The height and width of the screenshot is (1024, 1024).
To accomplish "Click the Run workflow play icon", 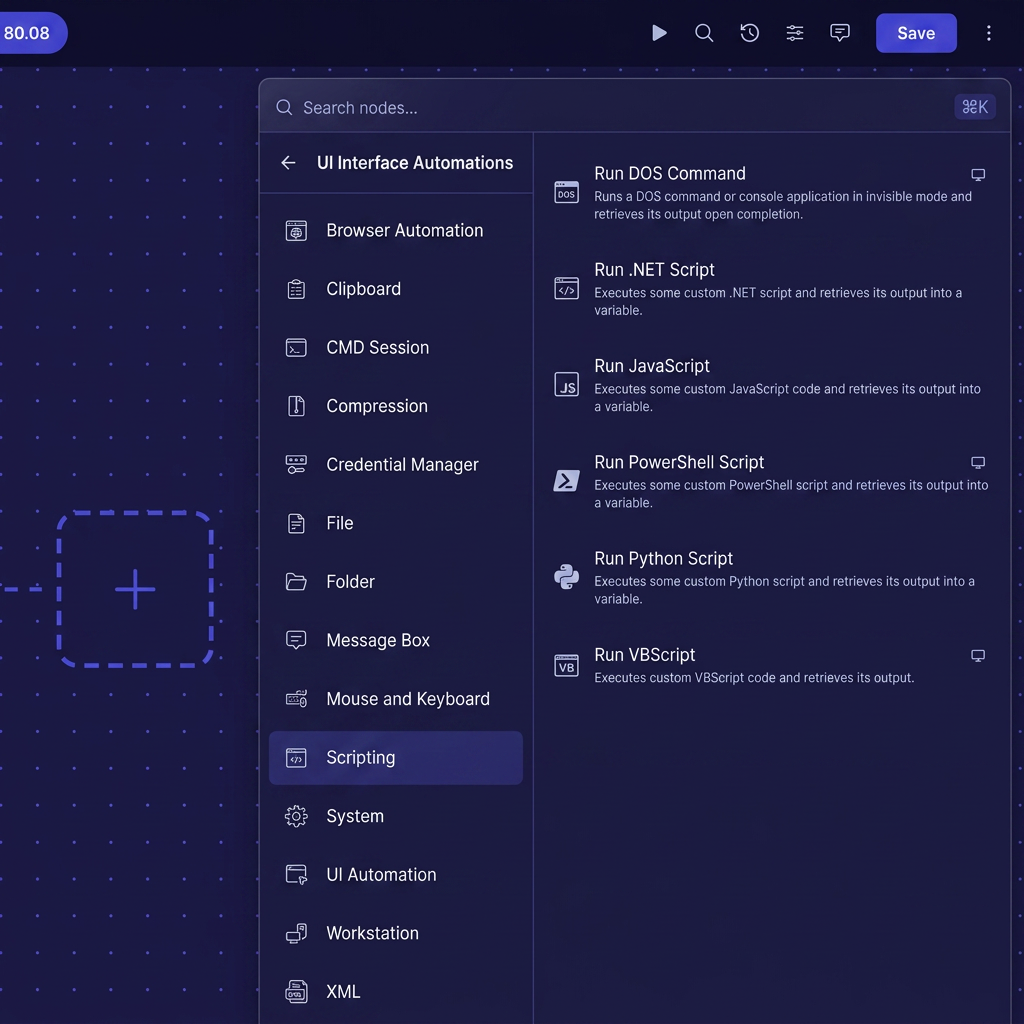I will pyautogui.click(x=659, y=33).
